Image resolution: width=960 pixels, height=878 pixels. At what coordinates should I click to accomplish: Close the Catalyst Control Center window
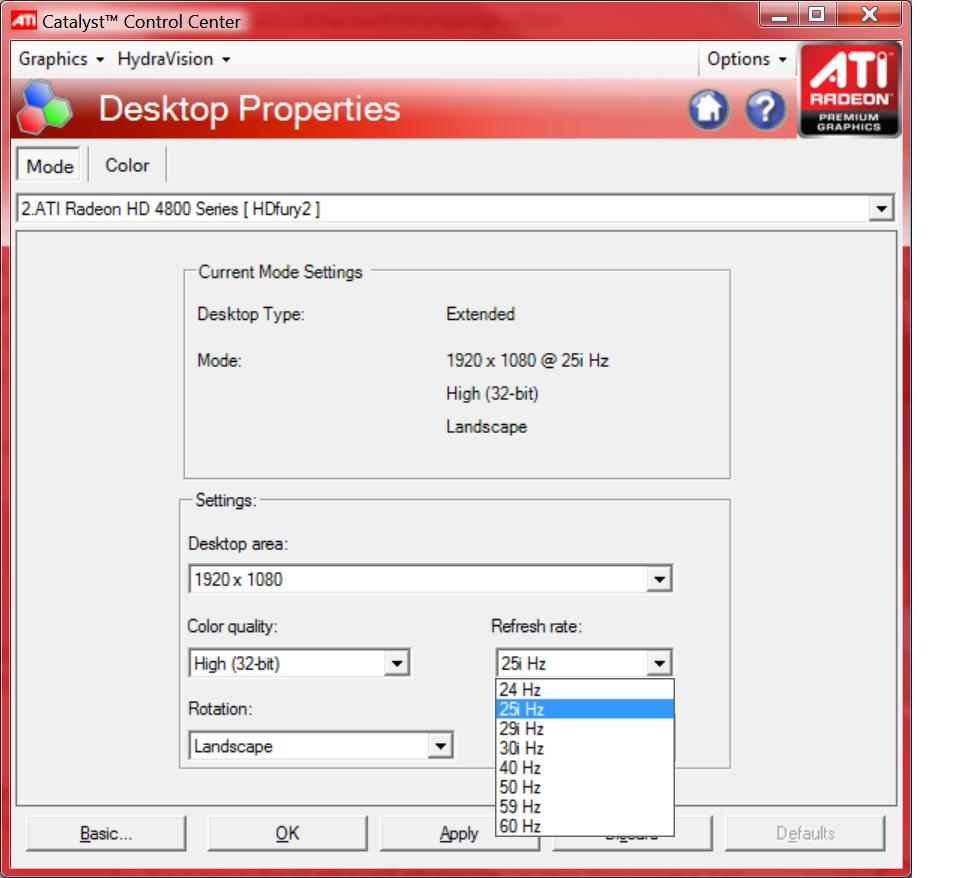coord(869,15)
